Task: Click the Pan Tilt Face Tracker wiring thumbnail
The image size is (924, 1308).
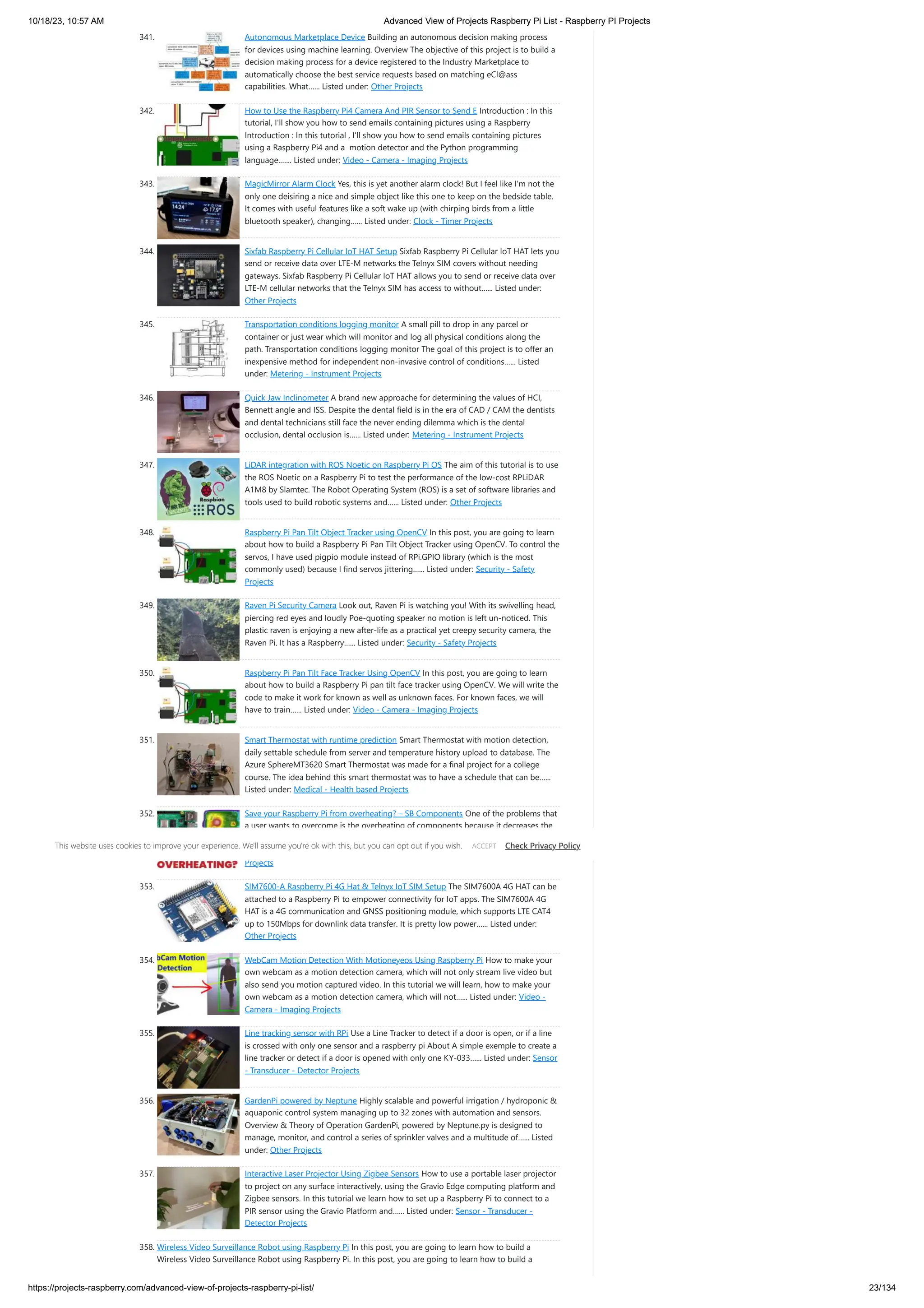Action: [x=198, y=697]
